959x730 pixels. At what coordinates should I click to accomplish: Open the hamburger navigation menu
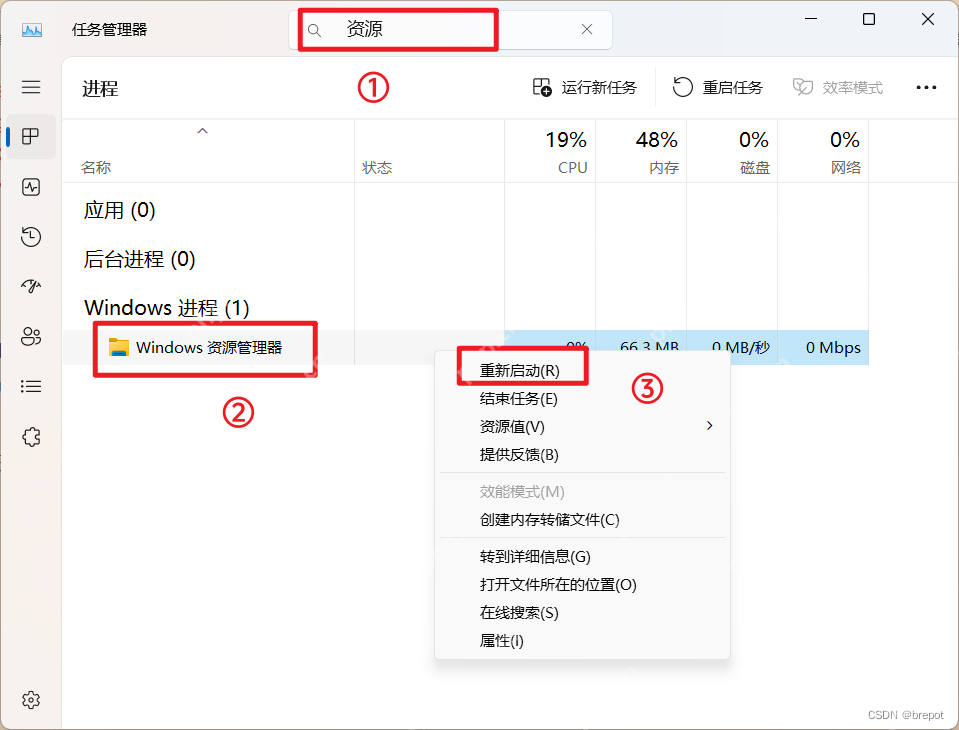[x=31, y=87]
